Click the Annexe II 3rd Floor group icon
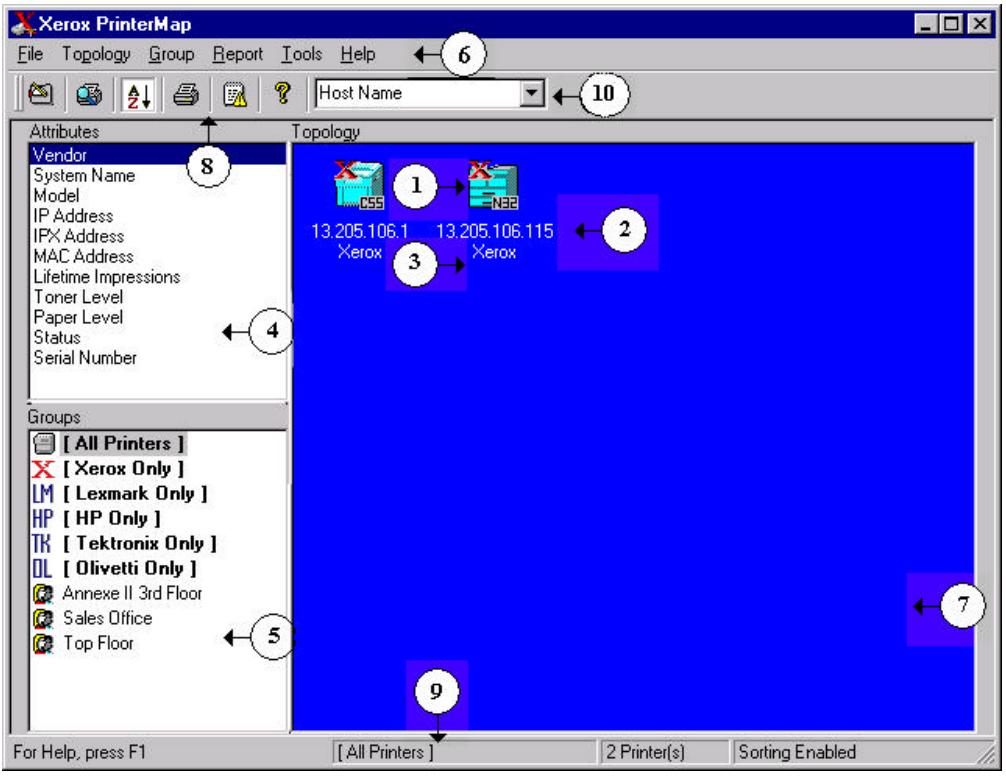The height and width of the screenshot is (776, 1006). [x=43, y=594]
